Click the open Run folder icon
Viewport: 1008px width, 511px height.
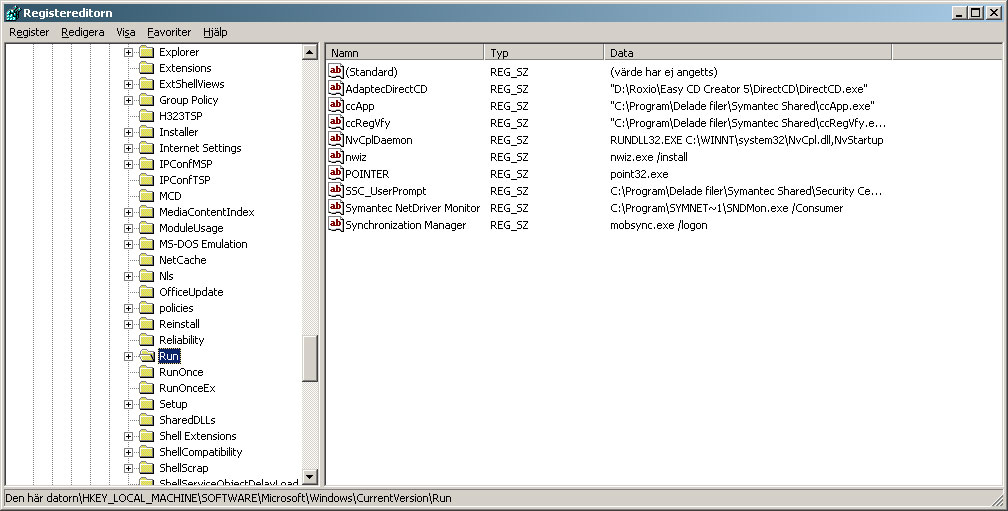pos(147,356)
